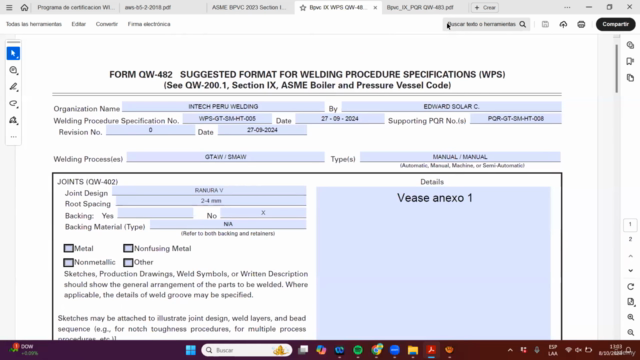Click the Revision No. field
The image size is (640, 360).
point(150,130)
